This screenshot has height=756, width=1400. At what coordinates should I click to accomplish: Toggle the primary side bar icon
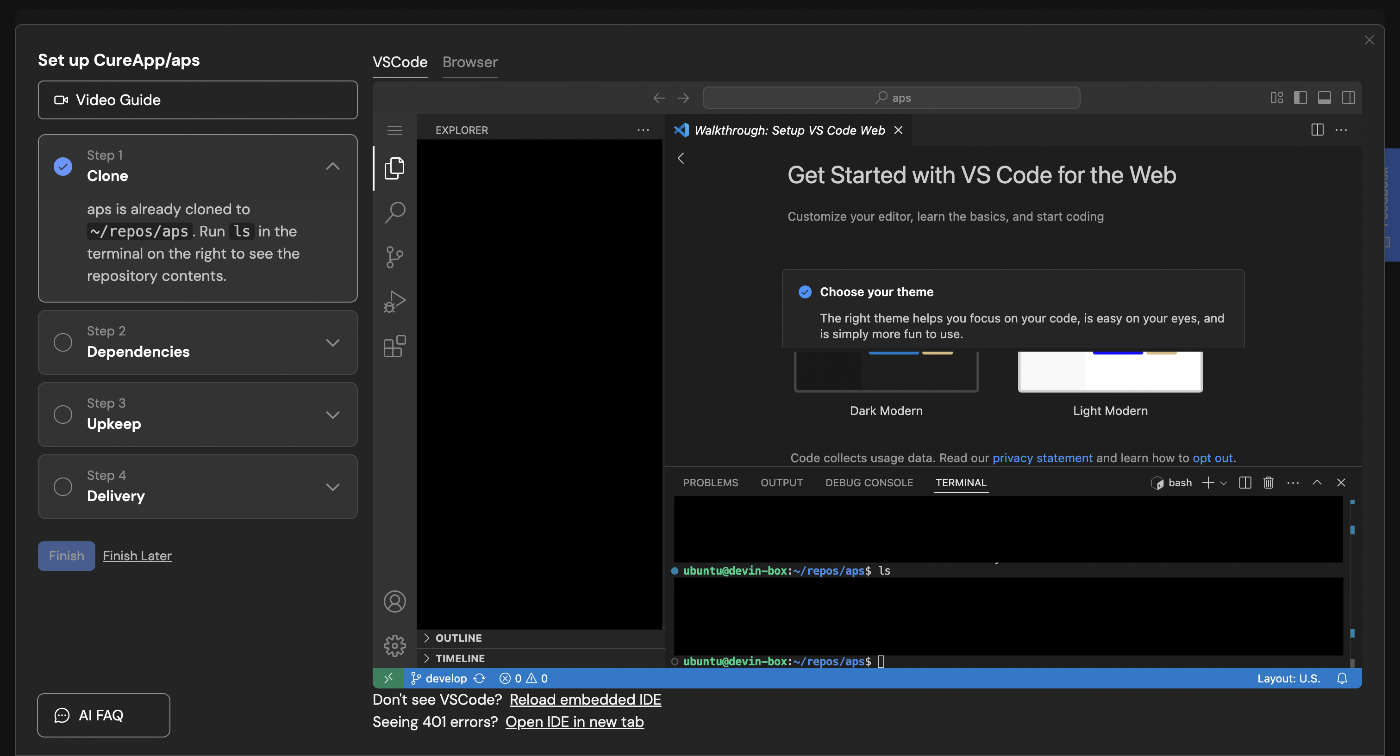tap(1301, 98)
